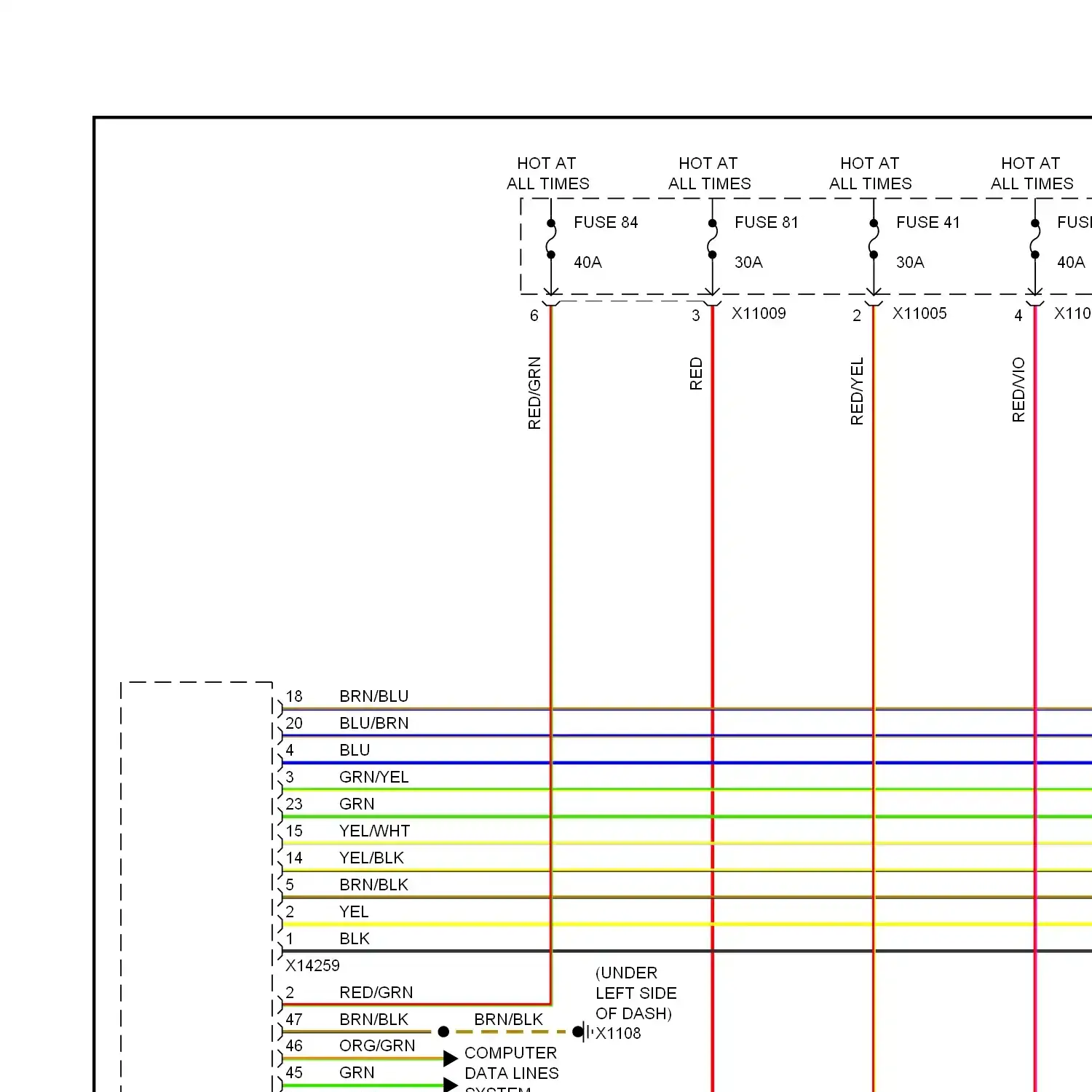Select connector label X11005
This screenshot has width=1092, height=1092.
click(x=919, y=313)
